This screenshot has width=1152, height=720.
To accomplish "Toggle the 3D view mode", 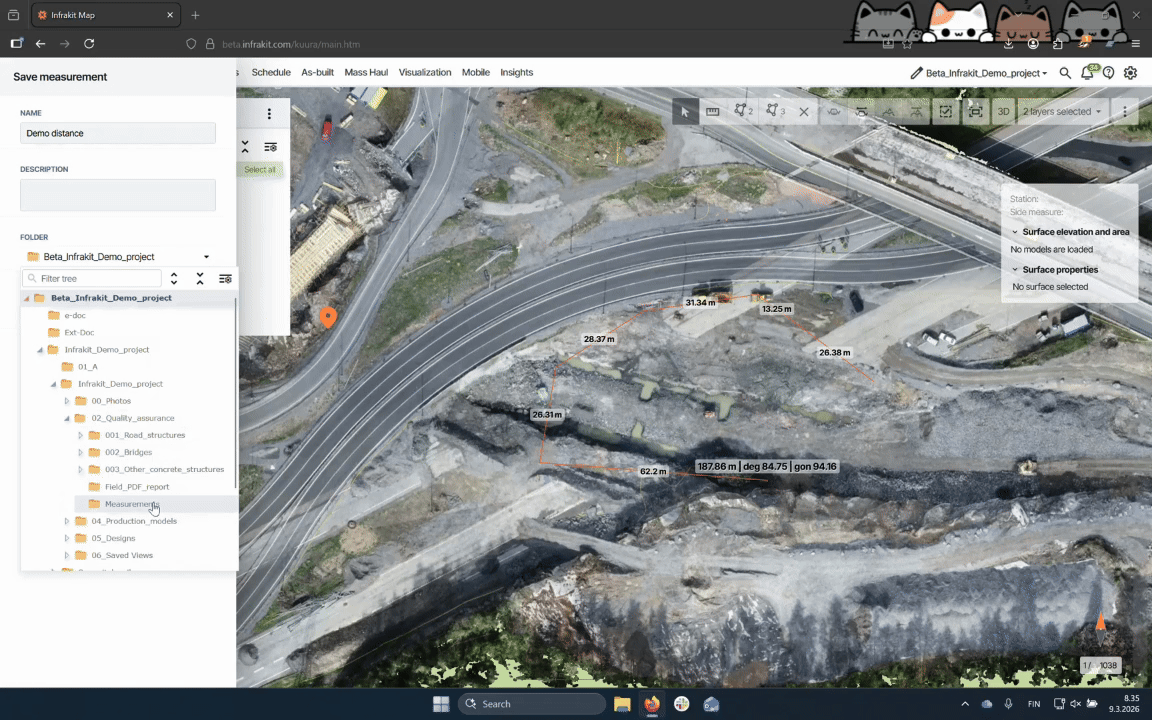I will (1003, 112).
